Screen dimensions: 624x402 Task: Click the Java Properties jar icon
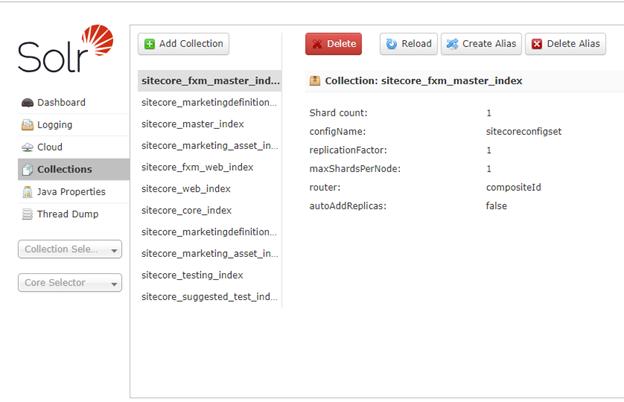(27, 192)
